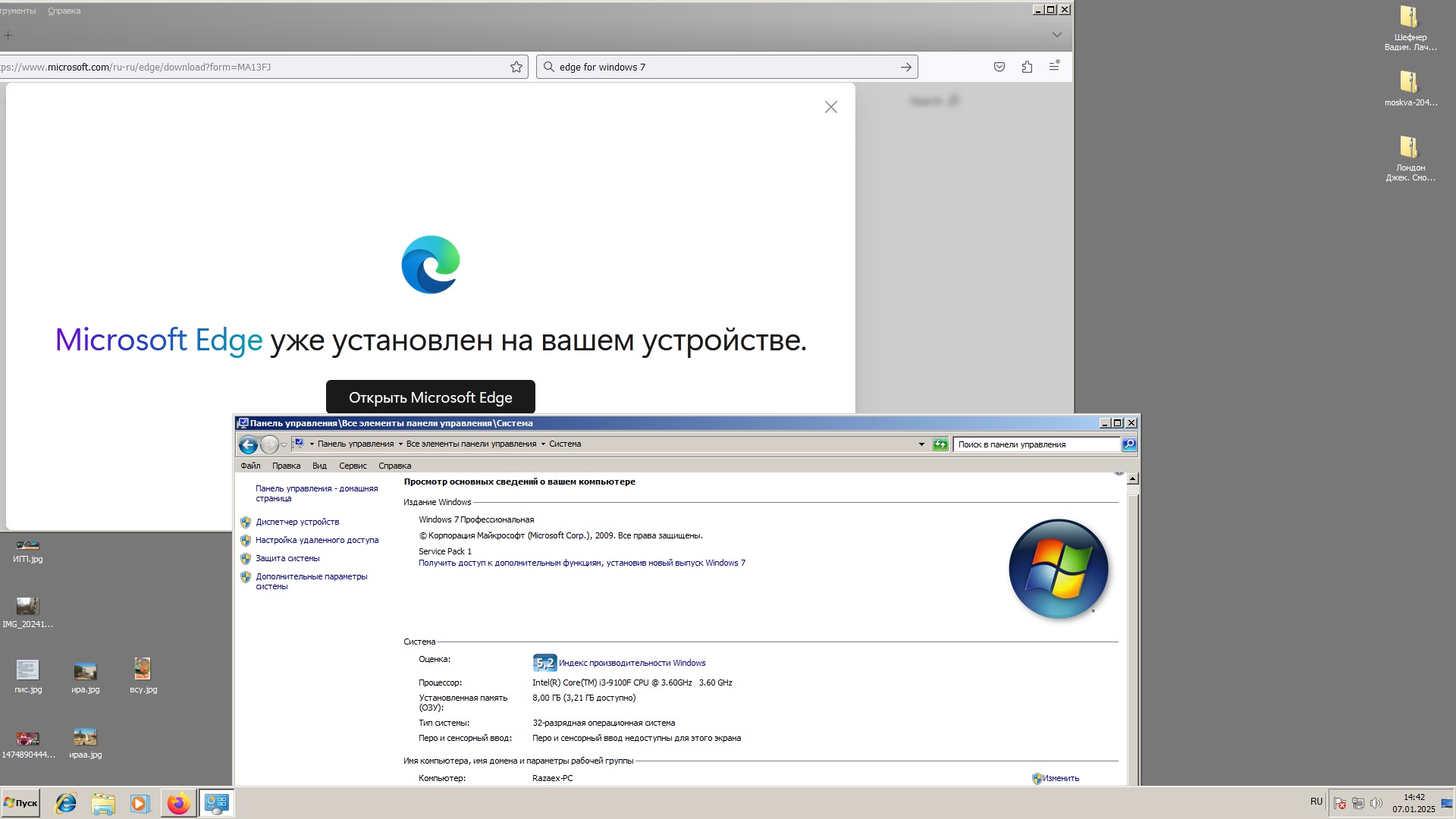Click the 5,2 performance rating badge

pos(544,663)
